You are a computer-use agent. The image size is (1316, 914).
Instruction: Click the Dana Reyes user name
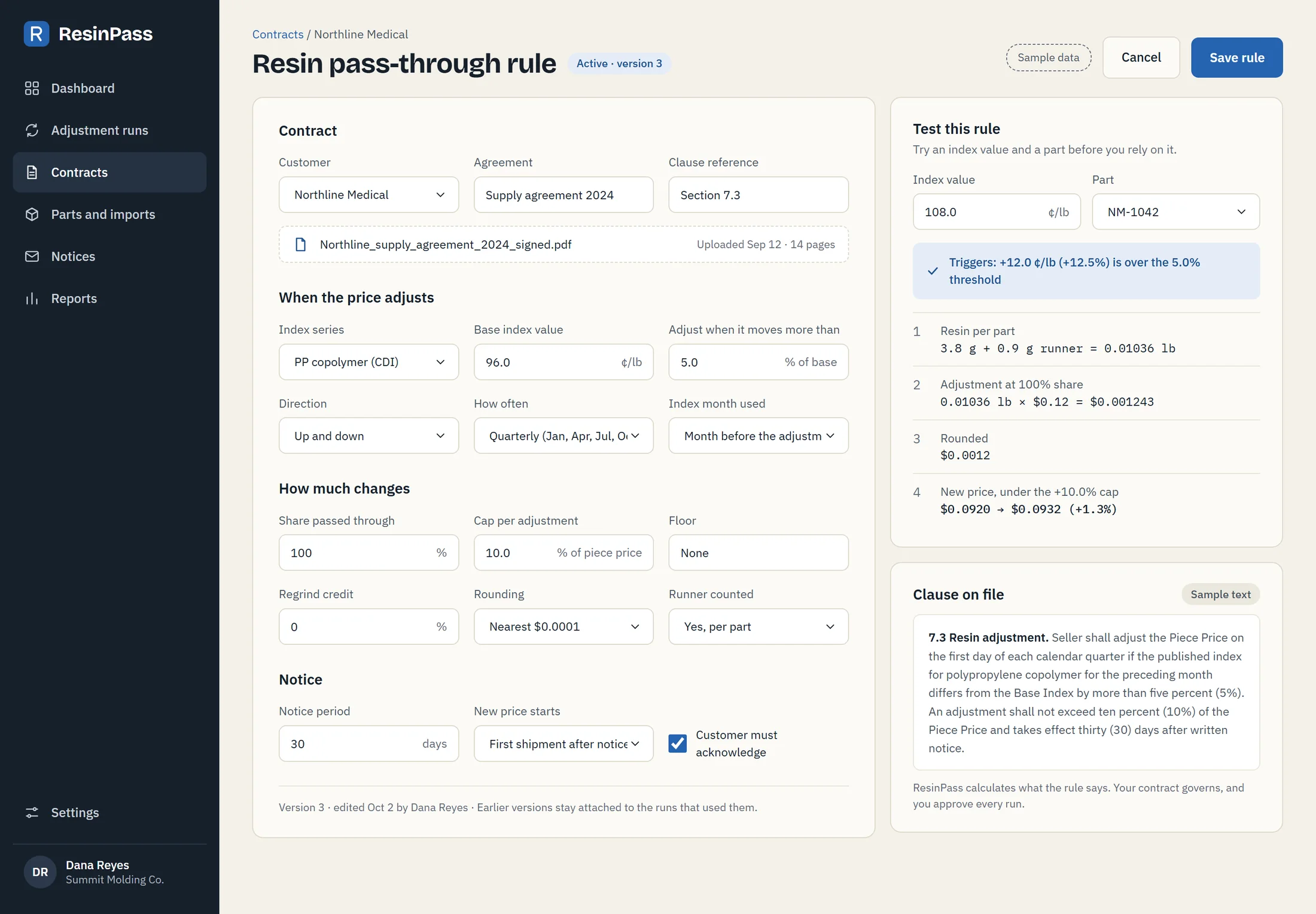tap(98, 865)
